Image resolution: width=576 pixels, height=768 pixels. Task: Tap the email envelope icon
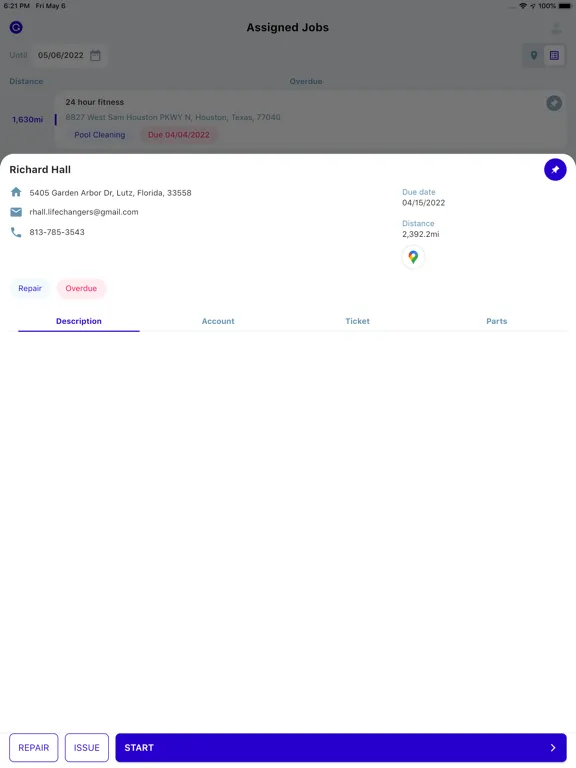coord(16,212)
